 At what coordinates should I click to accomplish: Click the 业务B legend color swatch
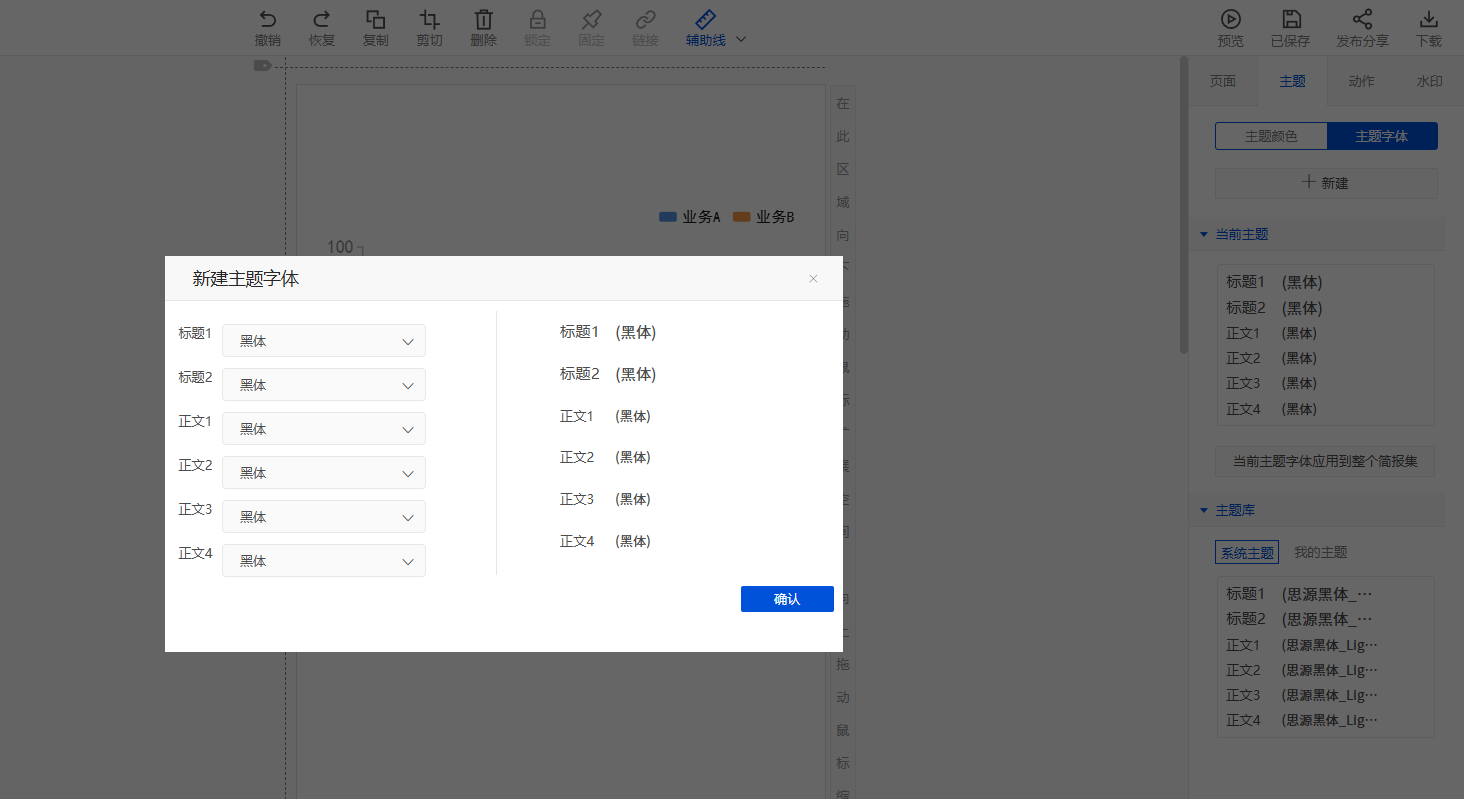coord(742,217)
